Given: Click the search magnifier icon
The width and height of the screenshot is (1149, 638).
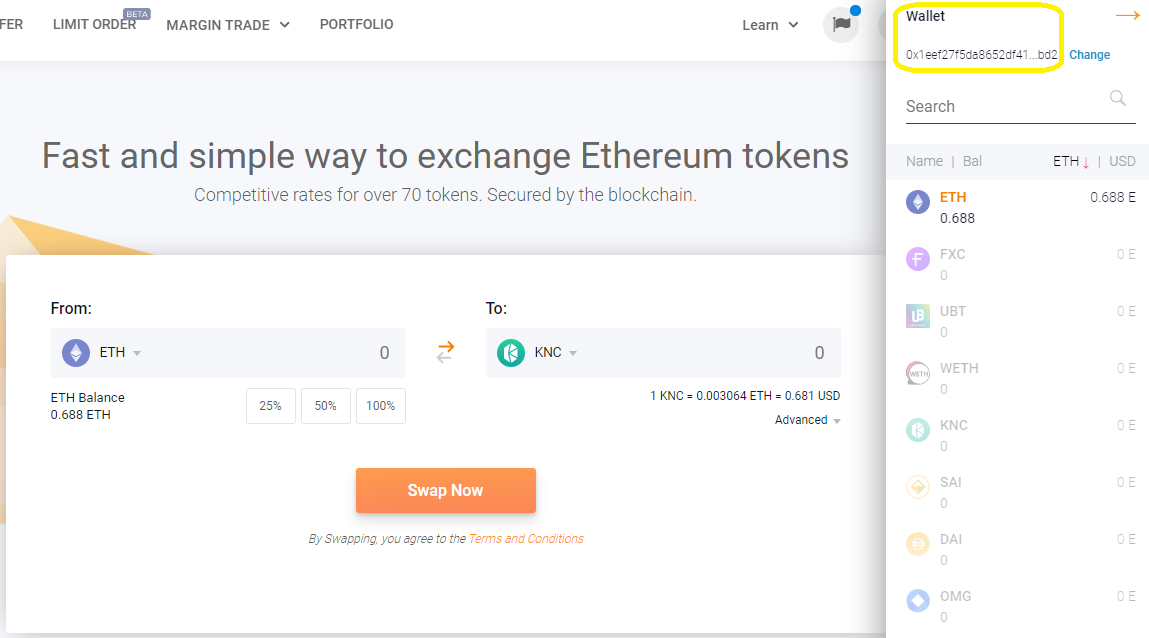Looking at the screenshot, I should [1117, 99].
